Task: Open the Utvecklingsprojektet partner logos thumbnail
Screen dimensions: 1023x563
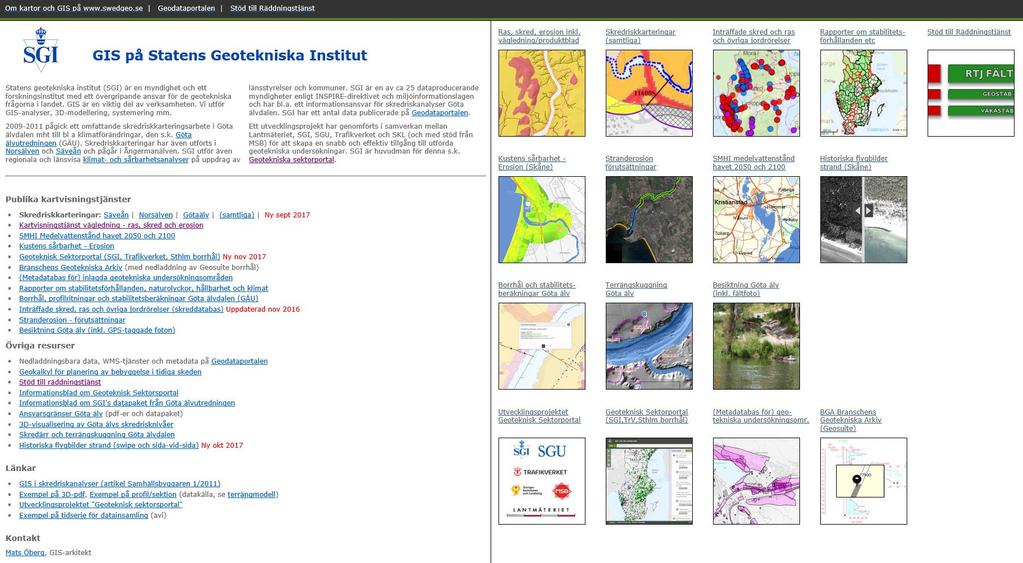Action: tap(542, 481)
